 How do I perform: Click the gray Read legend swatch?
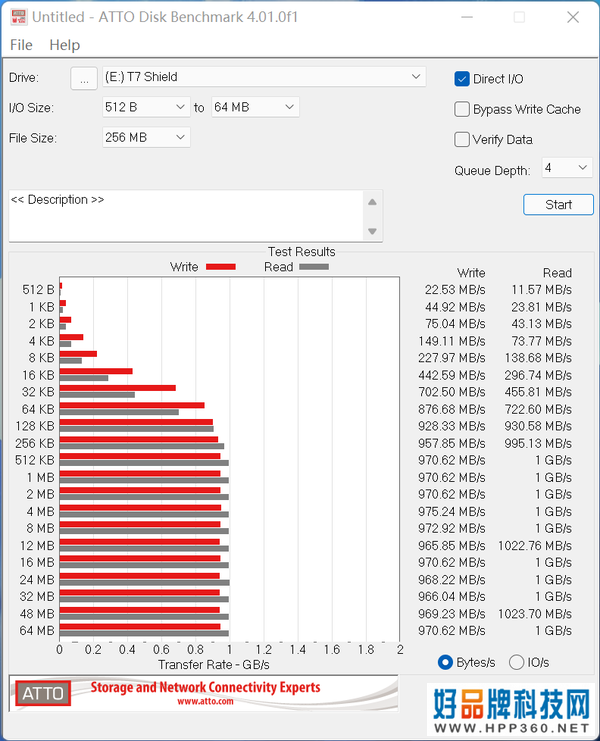pyautogui.click(x=314, y=267)
